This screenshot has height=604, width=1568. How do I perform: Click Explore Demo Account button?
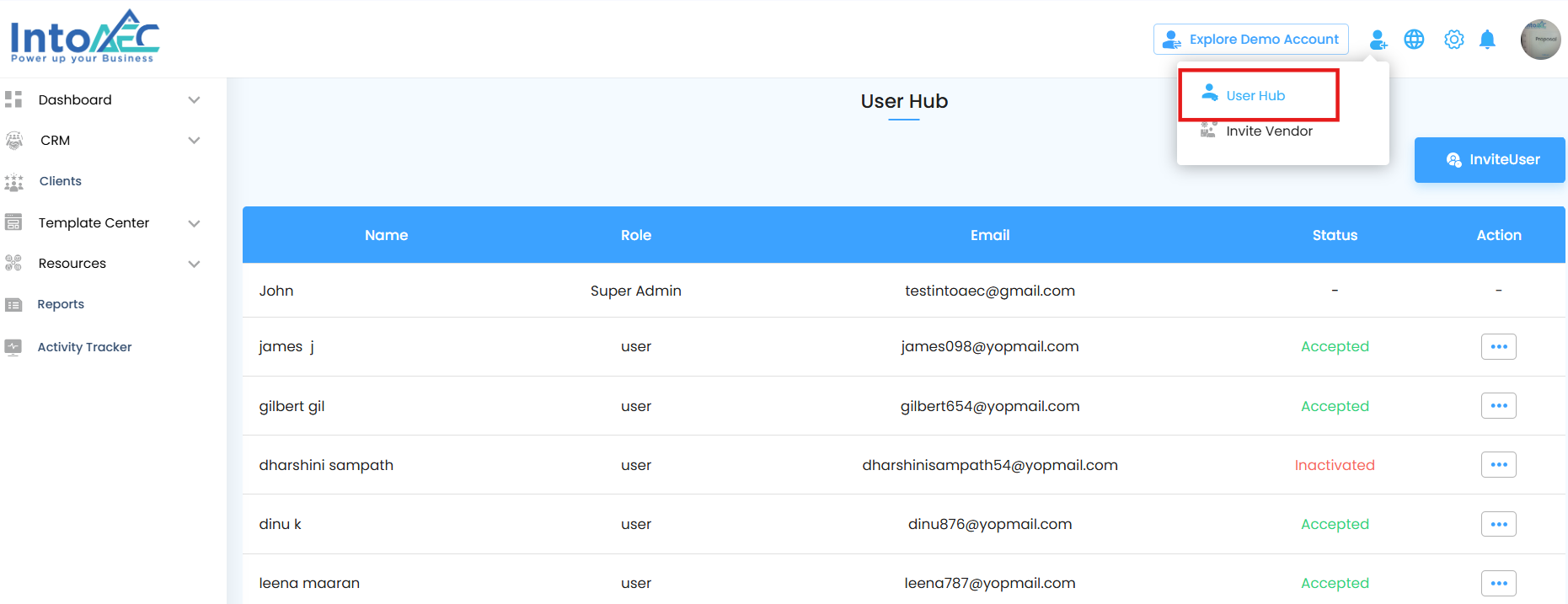(1250, 40)
